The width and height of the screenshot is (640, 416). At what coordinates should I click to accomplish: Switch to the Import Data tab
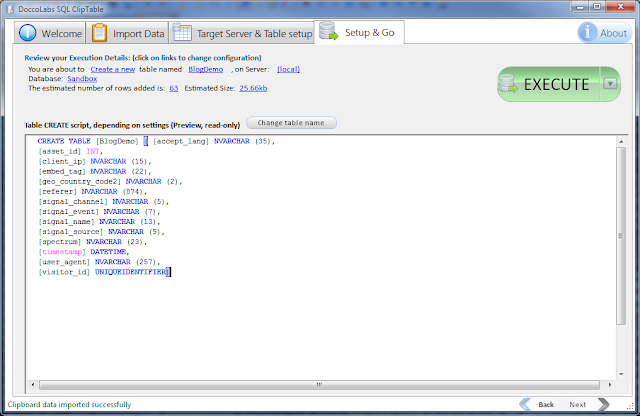tap(128, 33)
